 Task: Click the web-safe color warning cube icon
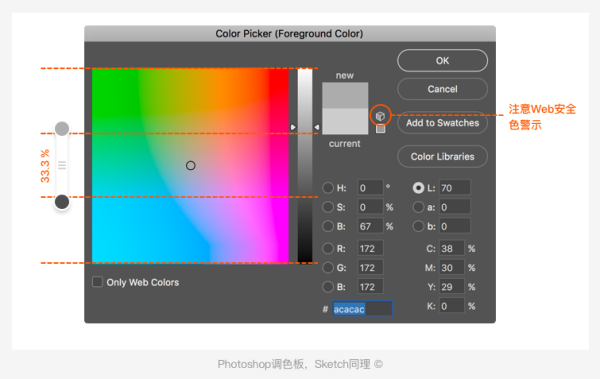380,116
